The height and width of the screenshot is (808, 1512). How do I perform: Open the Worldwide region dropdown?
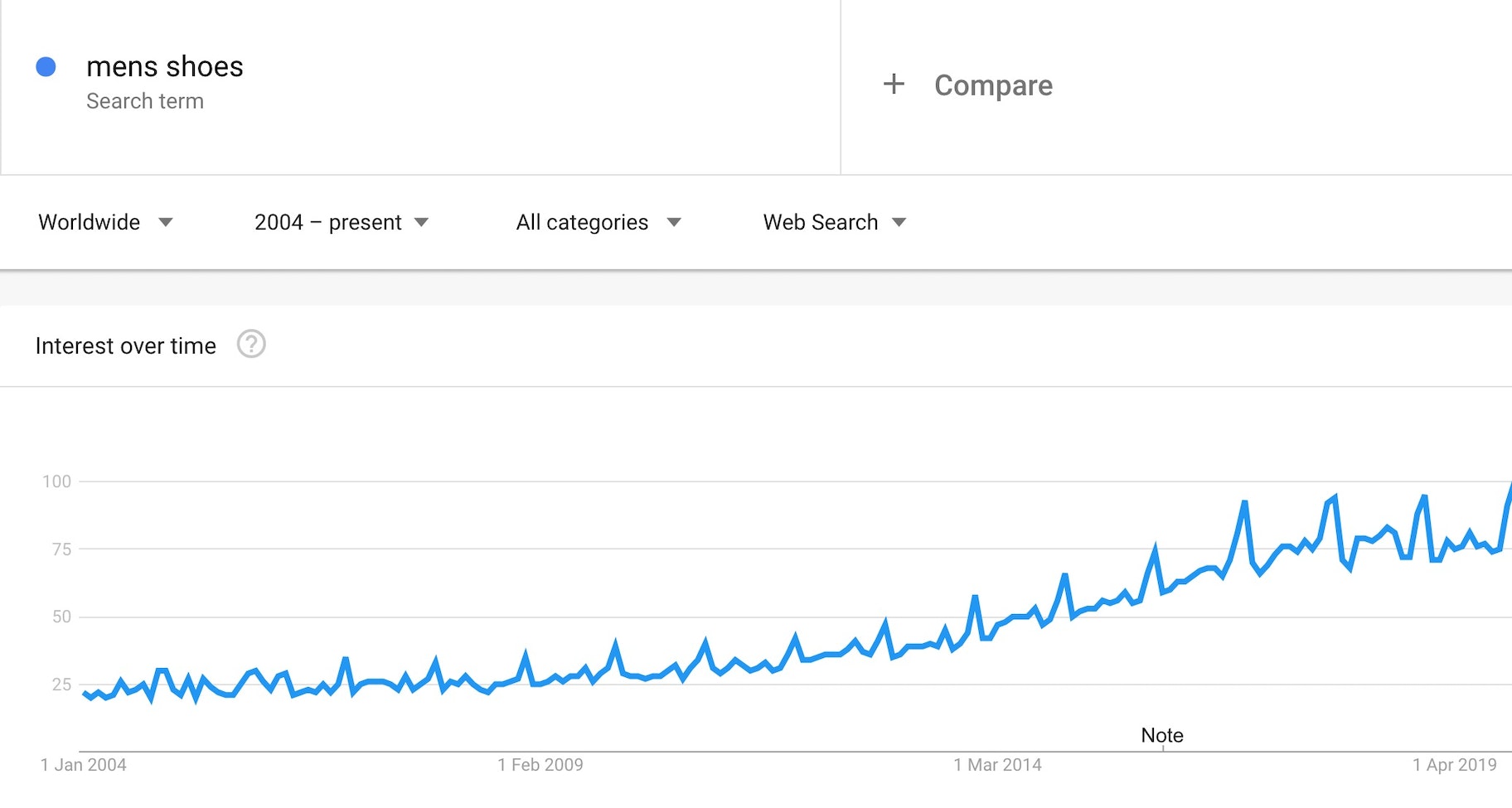(x=104, y=222)
